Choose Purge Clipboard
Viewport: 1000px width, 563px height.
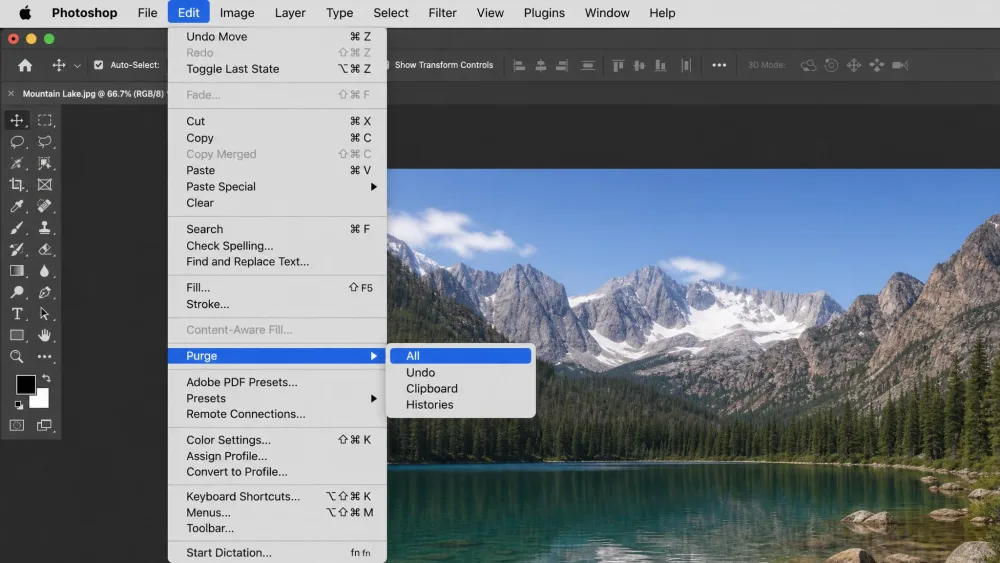click(x=460, y=388)
